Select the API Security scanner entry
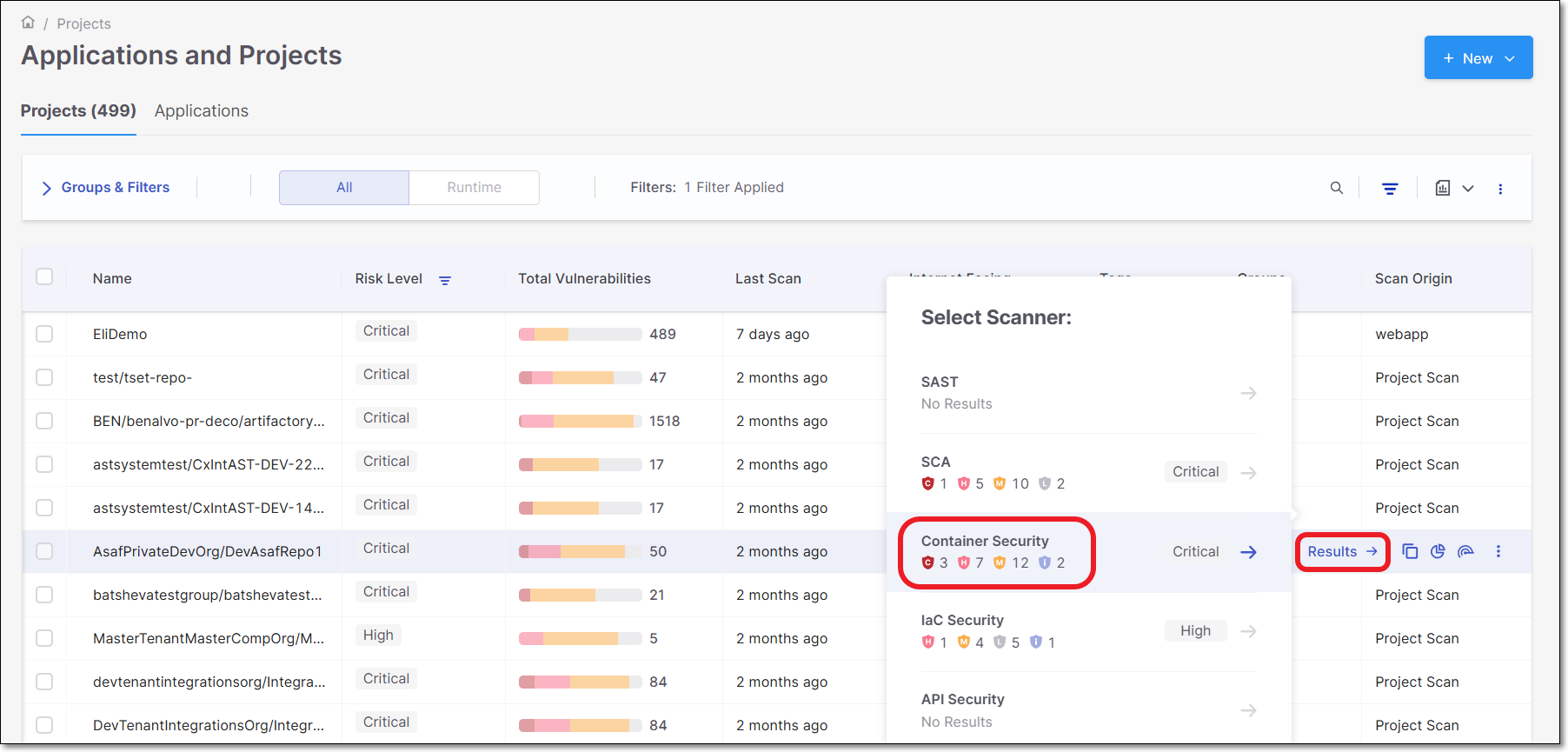 [x=1089, y=710]
